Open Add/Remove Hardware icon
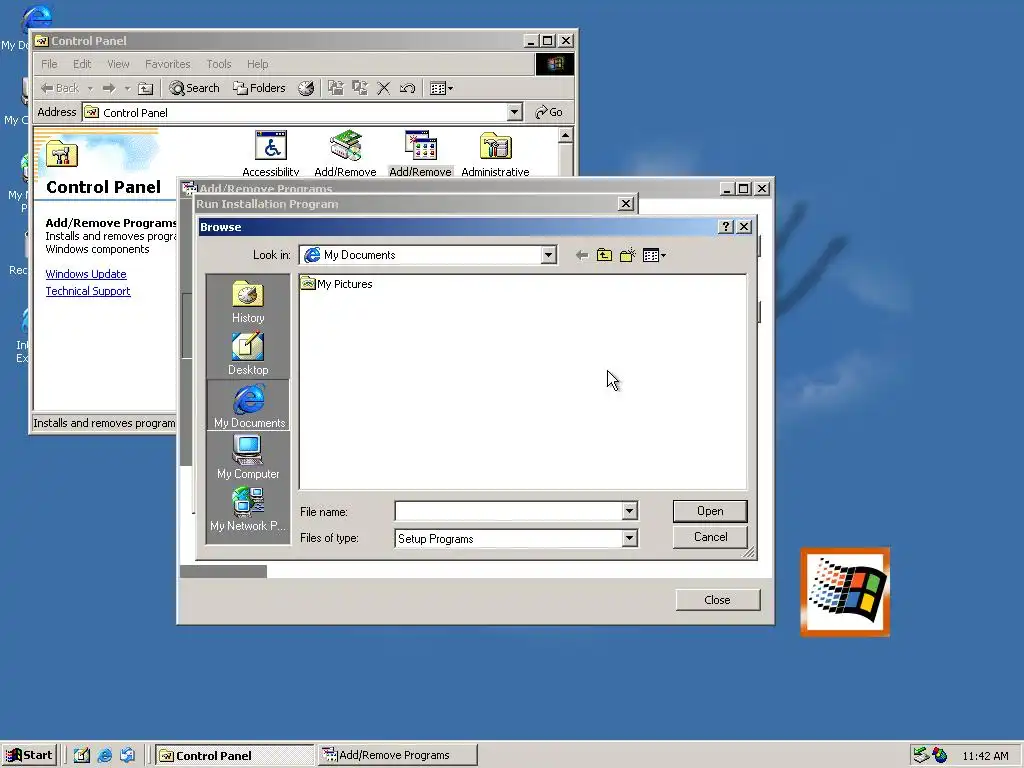Image resolution: width=1024 pixels, height=768 pixels. click(345, 154)
